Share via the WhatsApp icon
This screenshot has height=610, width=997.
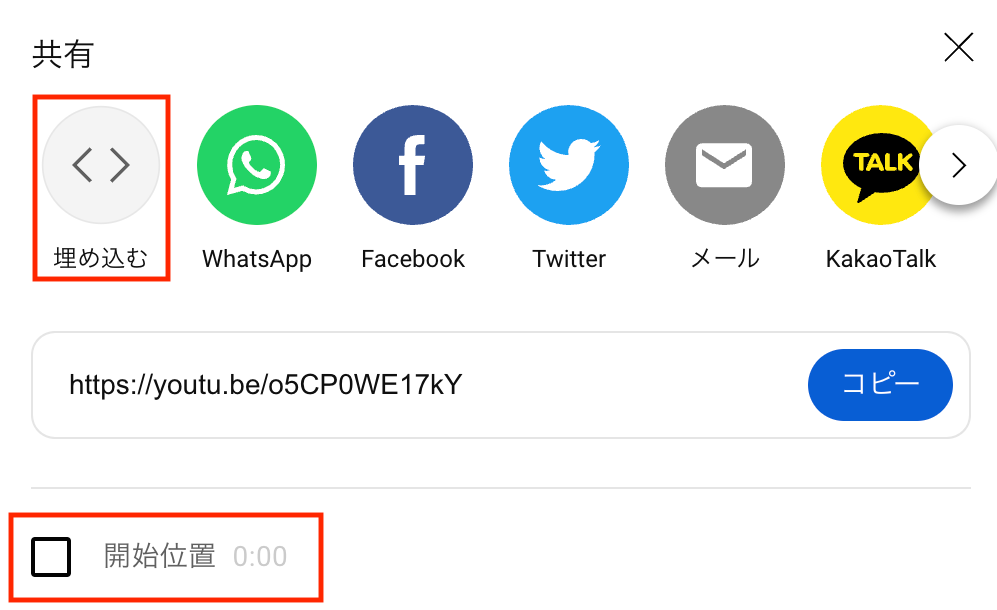(x=257, y=165)
